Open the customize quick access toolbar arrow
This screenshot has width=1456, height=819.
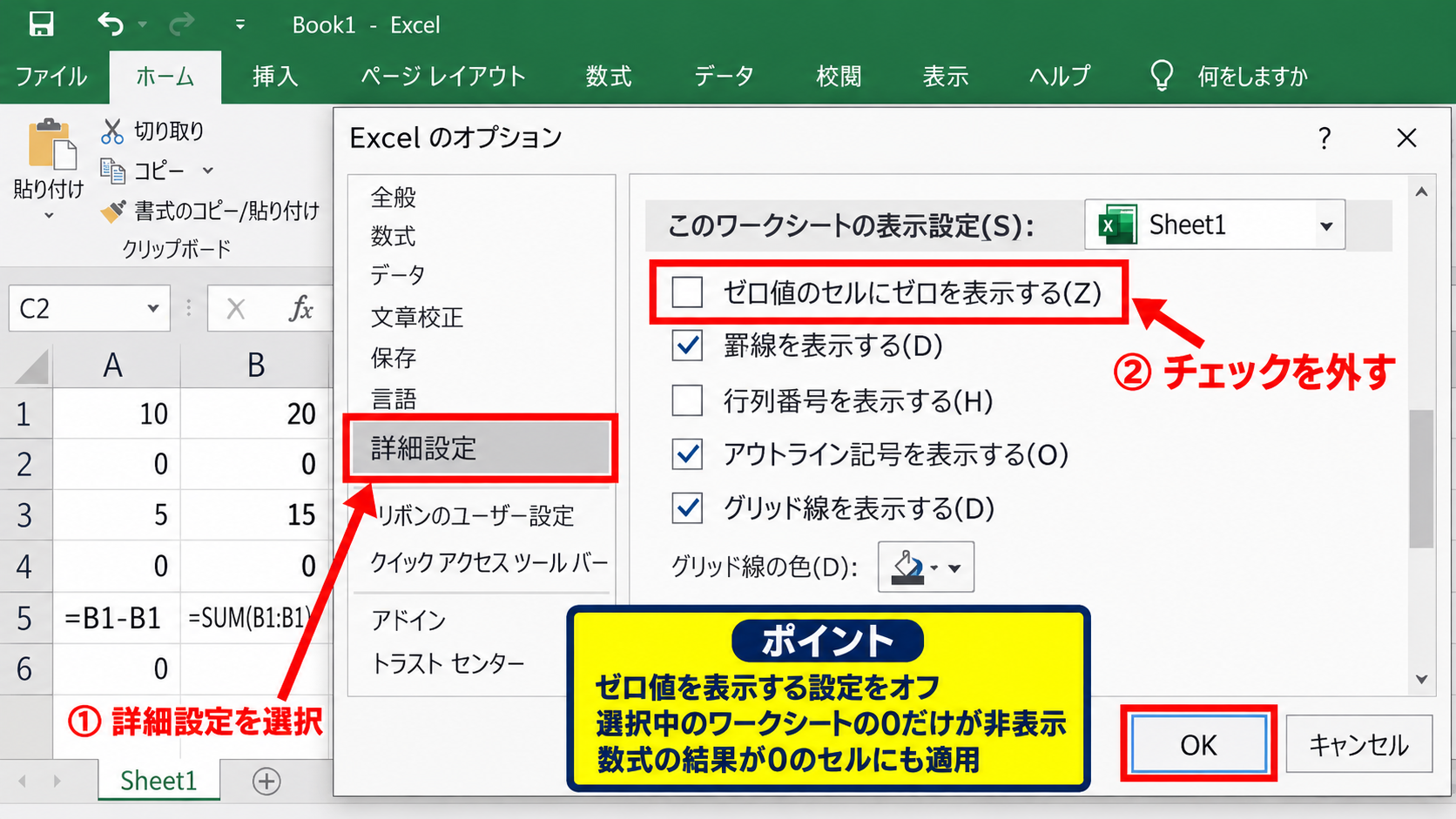239,25
